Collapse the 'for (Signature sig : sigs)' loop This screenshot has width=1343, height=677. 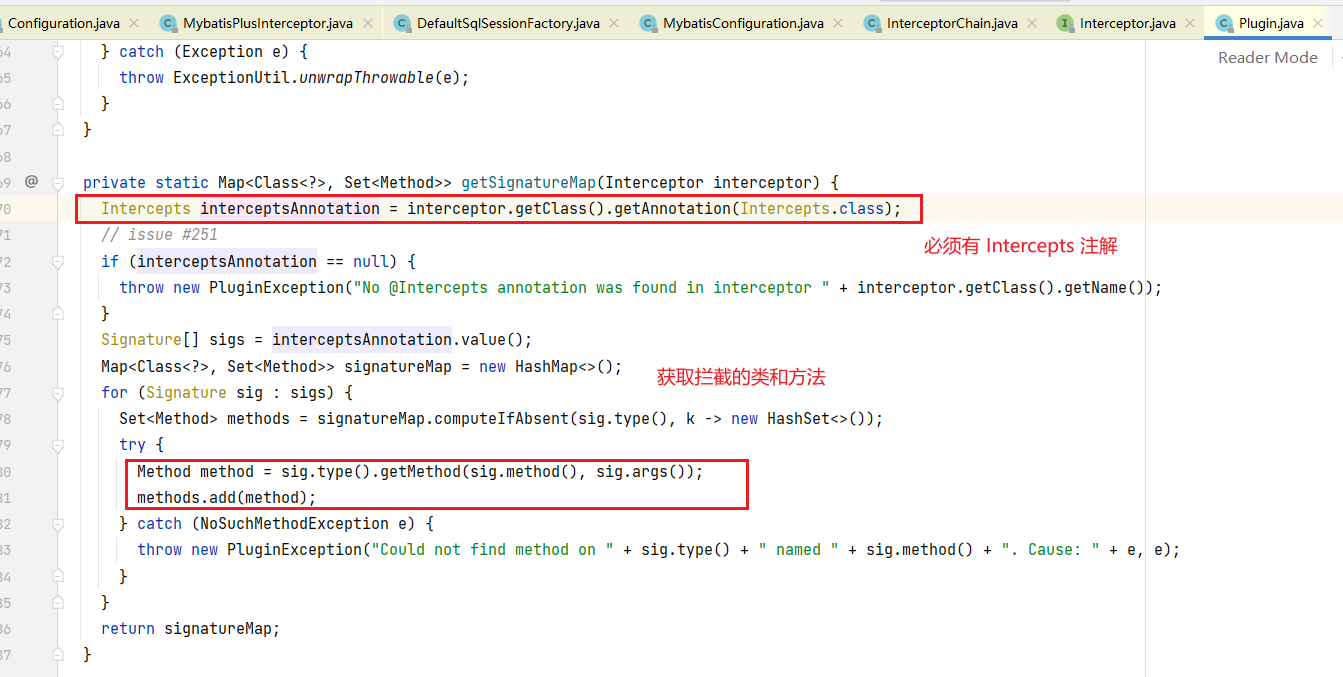58,392
